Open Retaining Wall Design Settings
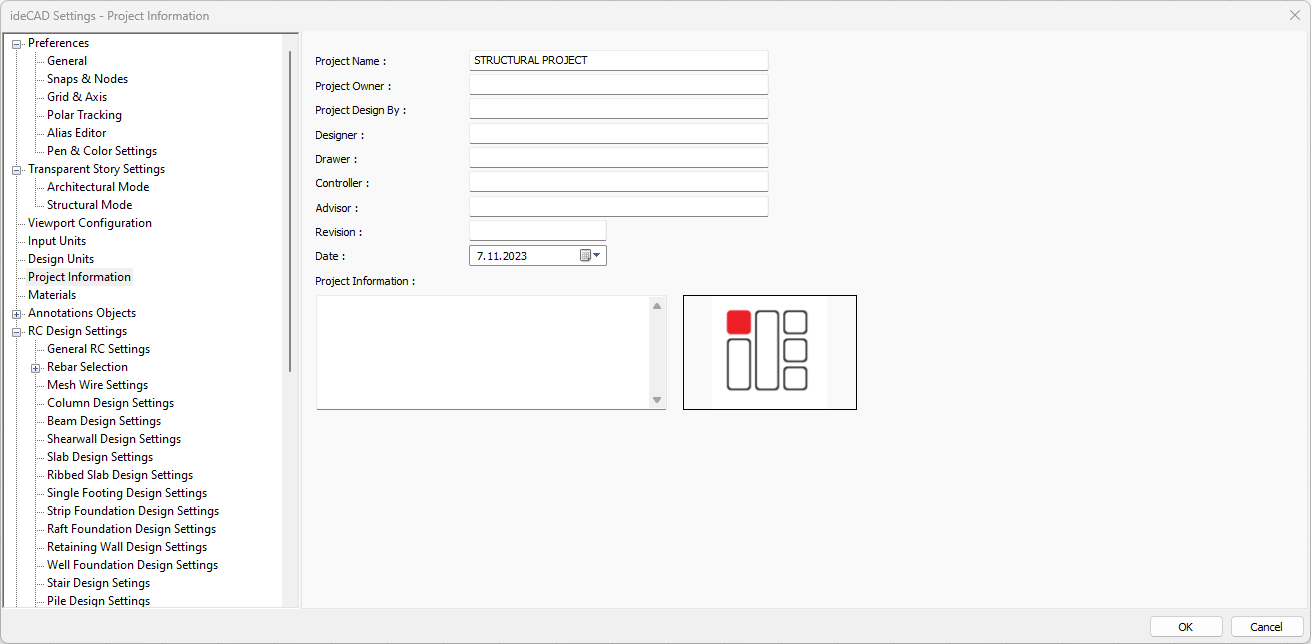This screenshot has height=644, width=1311. coord(126,546)
